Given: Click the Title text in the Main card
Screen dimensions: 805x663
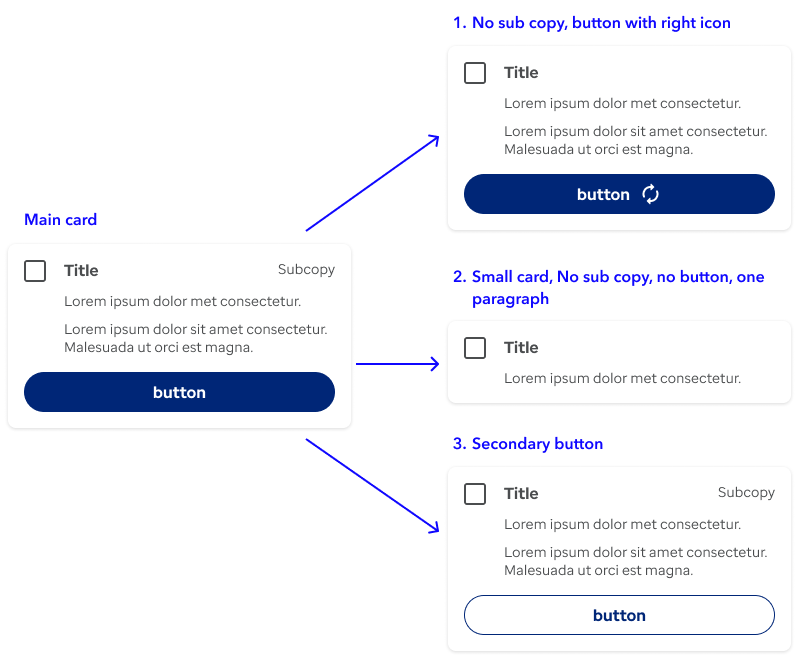Looking at the screenshot, I should (81, 271).
